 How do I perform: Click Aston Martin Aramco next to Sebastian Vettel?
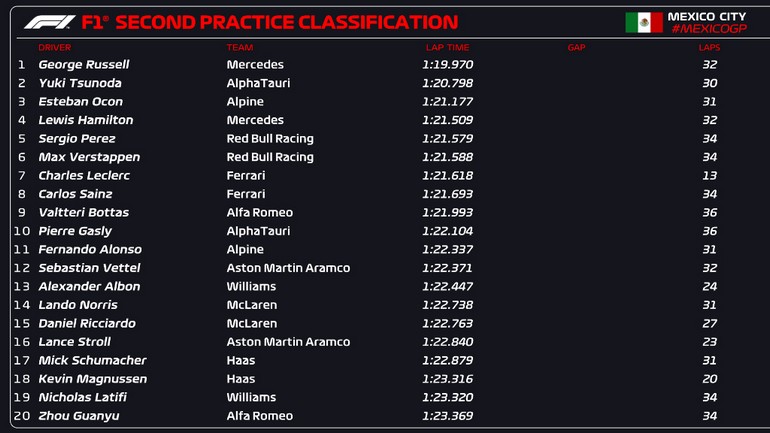[x=288, y=268]
